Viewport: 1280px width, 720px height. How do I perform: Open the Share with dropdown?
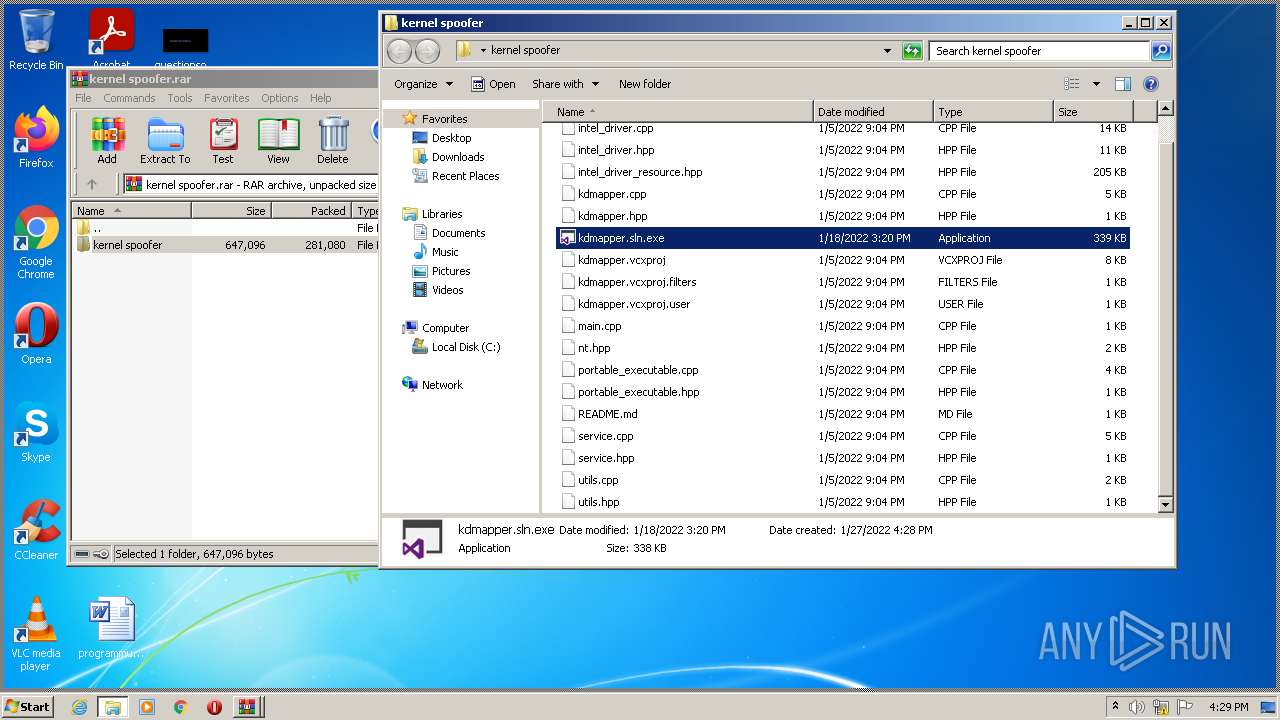[565, 84]
